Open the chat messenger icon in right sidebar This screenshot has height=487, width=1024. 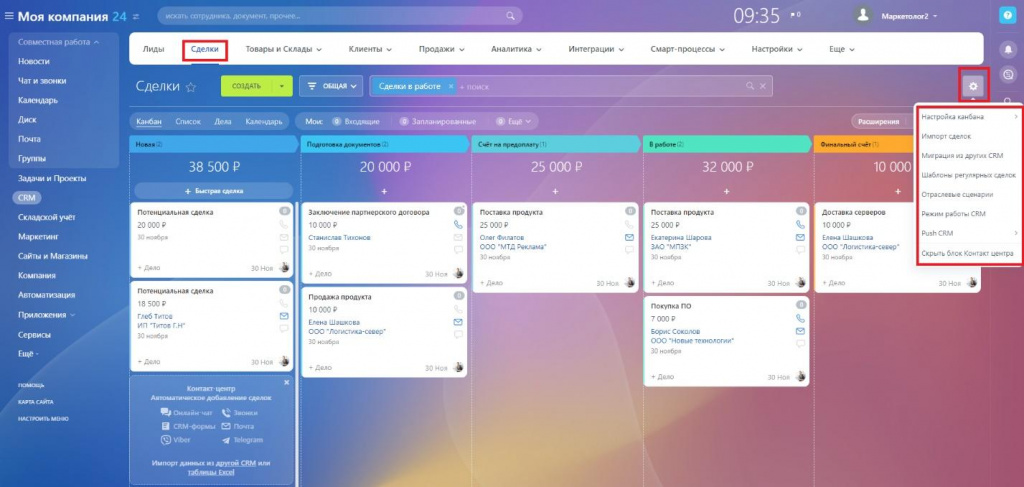pos(1008,74)
